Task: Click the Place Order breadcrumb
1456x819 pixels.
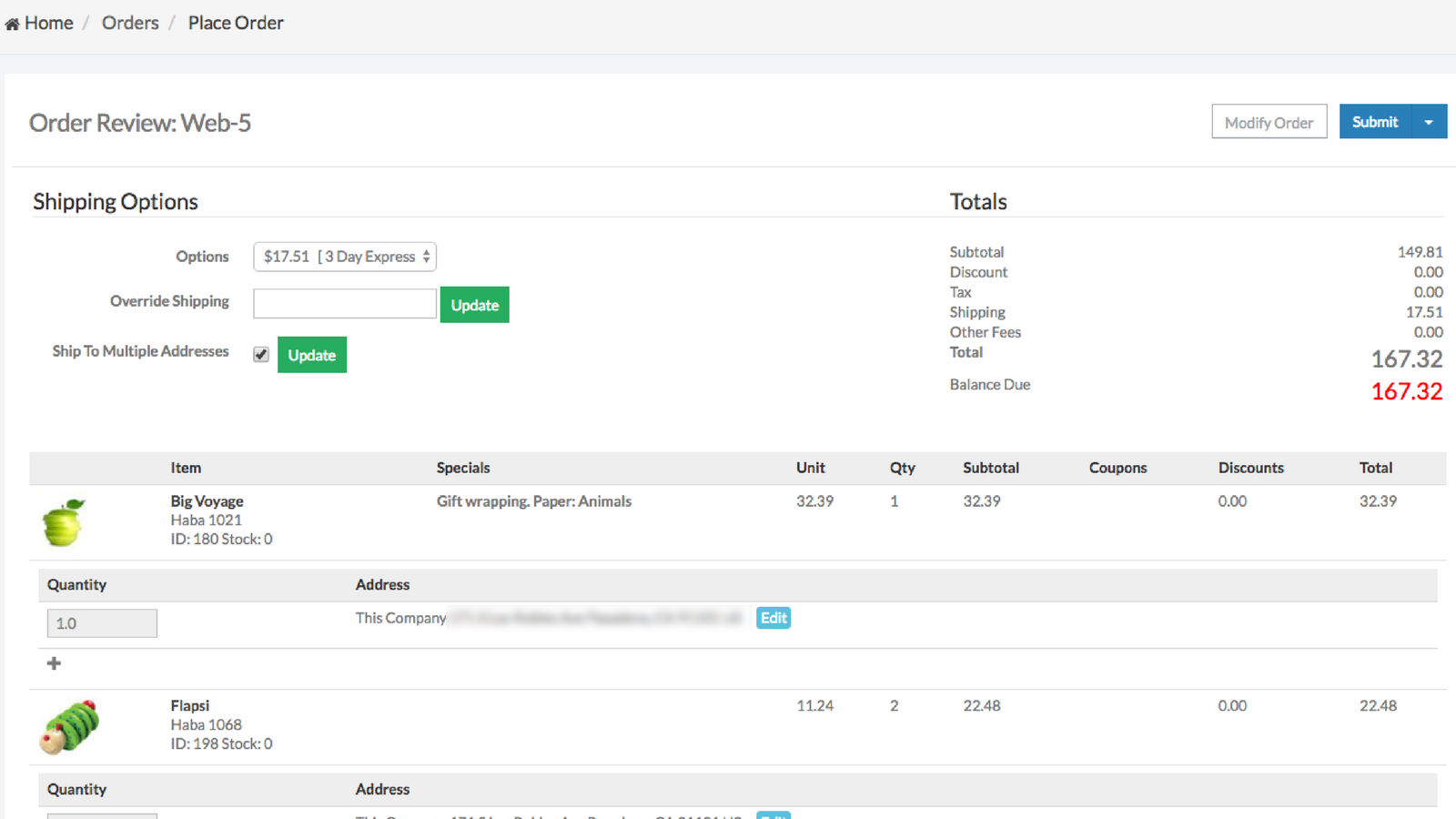Action: point(236,23)
